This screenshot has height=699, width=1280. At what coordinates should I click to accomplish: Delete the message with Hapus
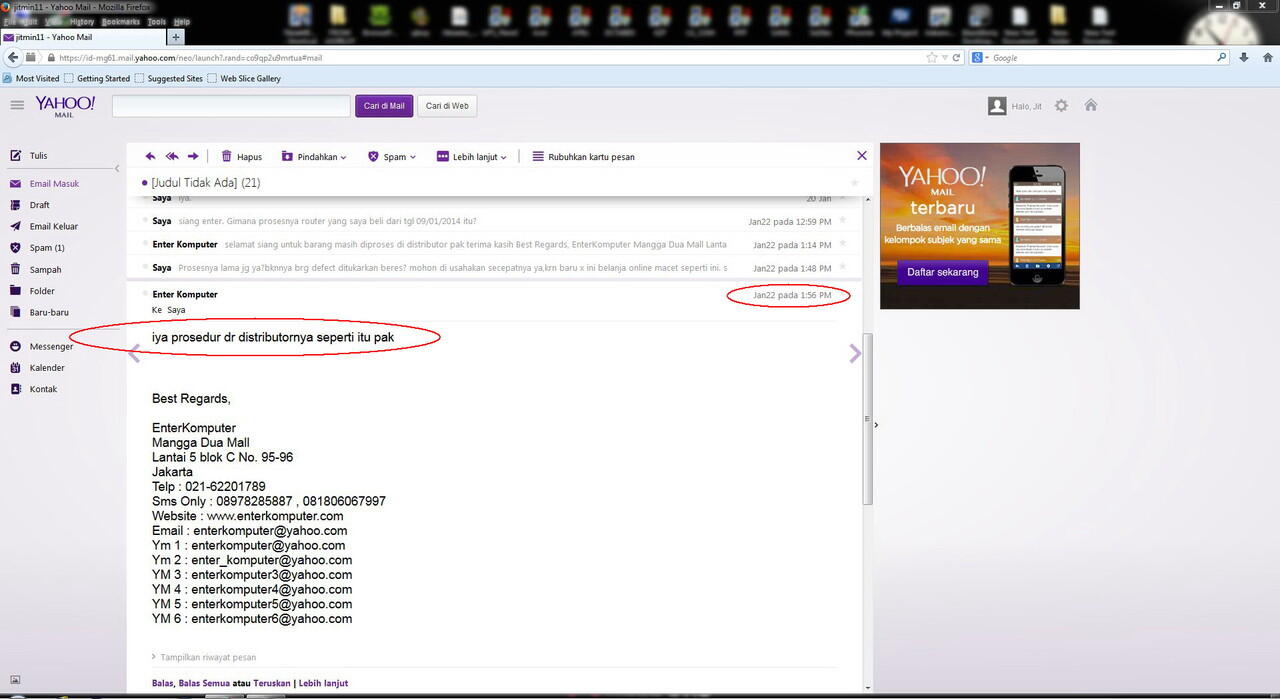pos(241,156)
